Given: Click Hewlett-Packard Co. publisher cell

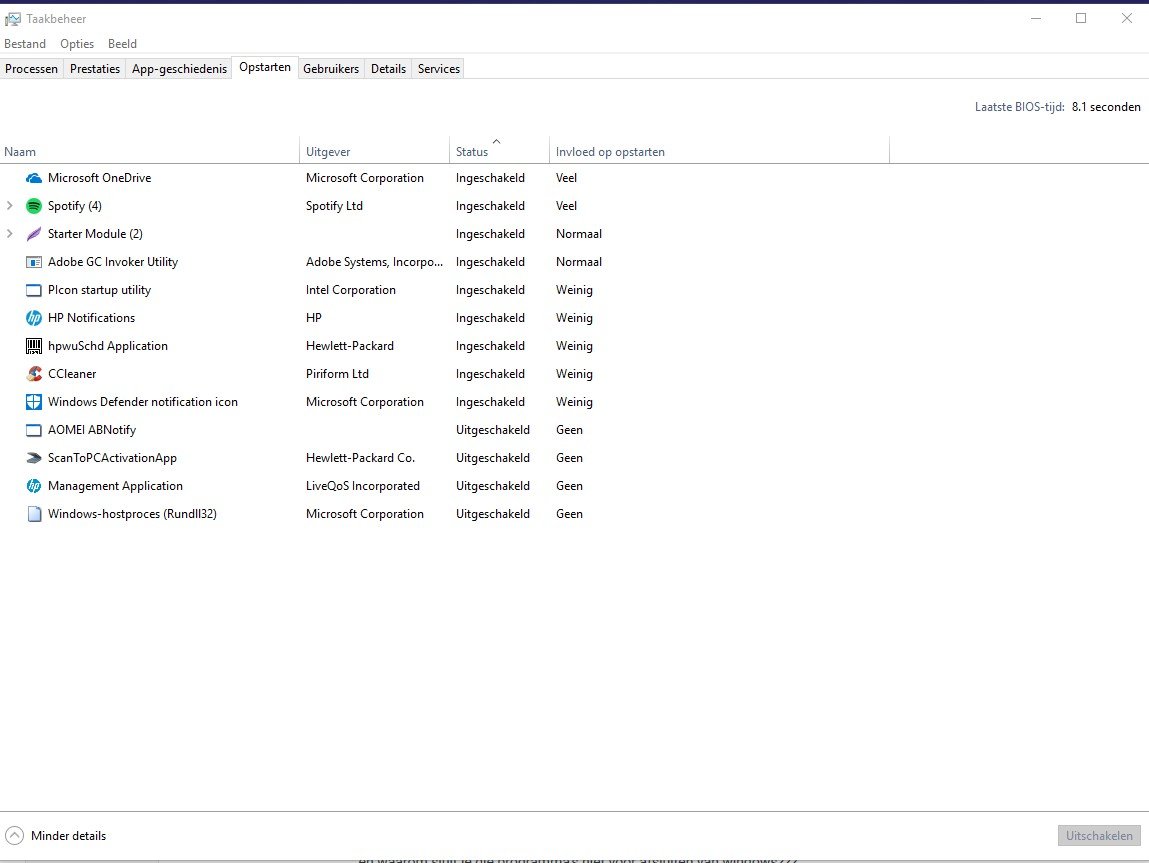Looking at the screenshot, I should (x=360, y=458).
